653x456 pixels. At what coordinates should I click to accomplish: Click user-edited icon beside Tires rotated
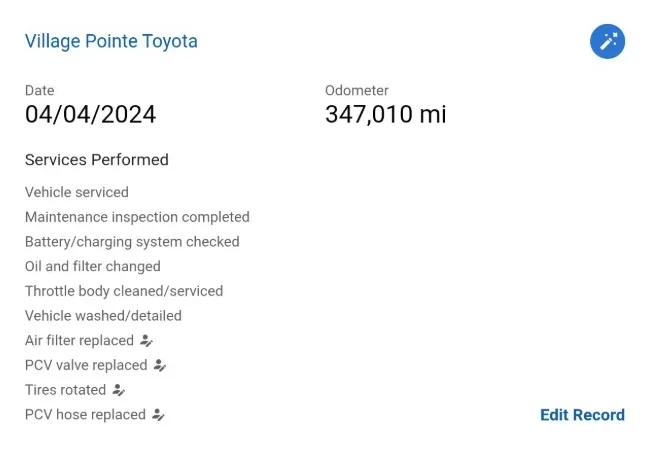point(118,390)
